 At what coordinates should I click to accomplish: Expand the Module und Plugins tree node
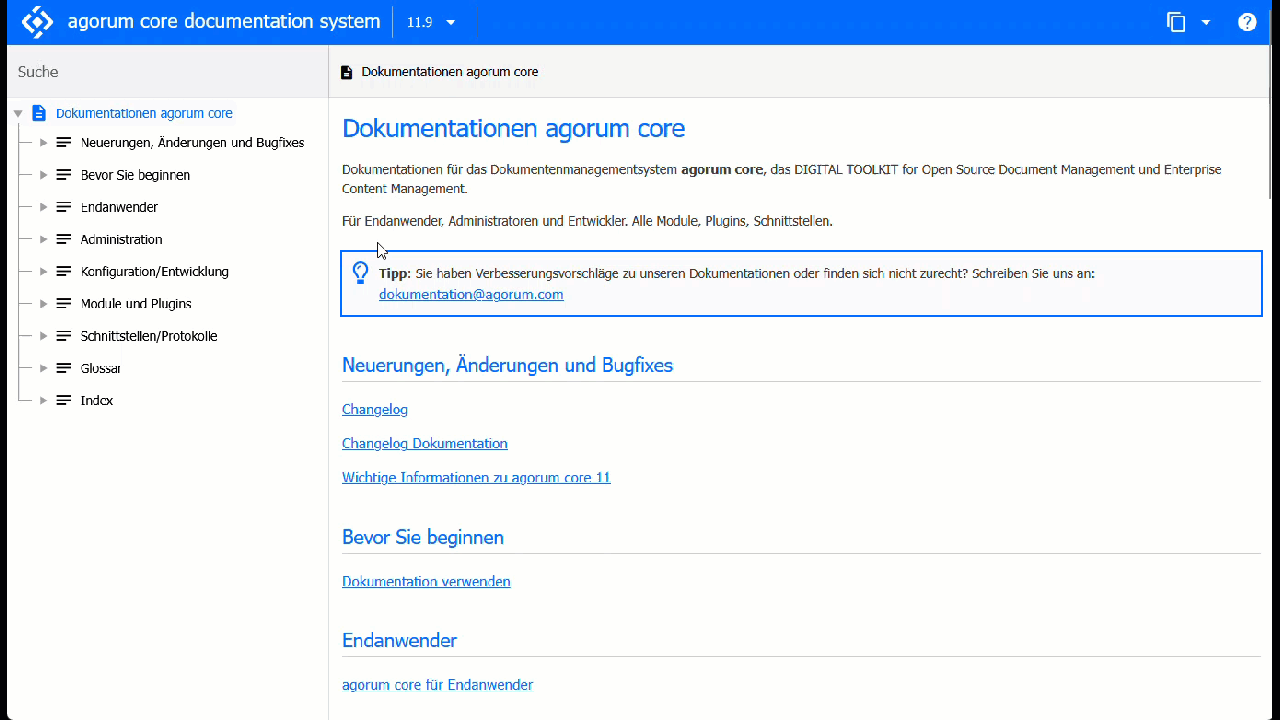[44, 304]
